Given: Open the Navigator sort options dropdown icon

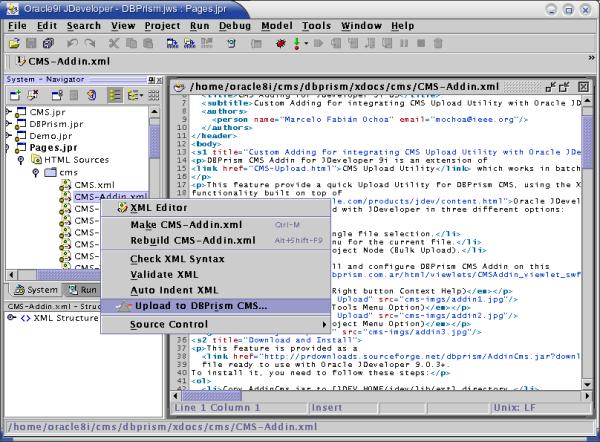Looking at the screenshot, I should 135,95.
